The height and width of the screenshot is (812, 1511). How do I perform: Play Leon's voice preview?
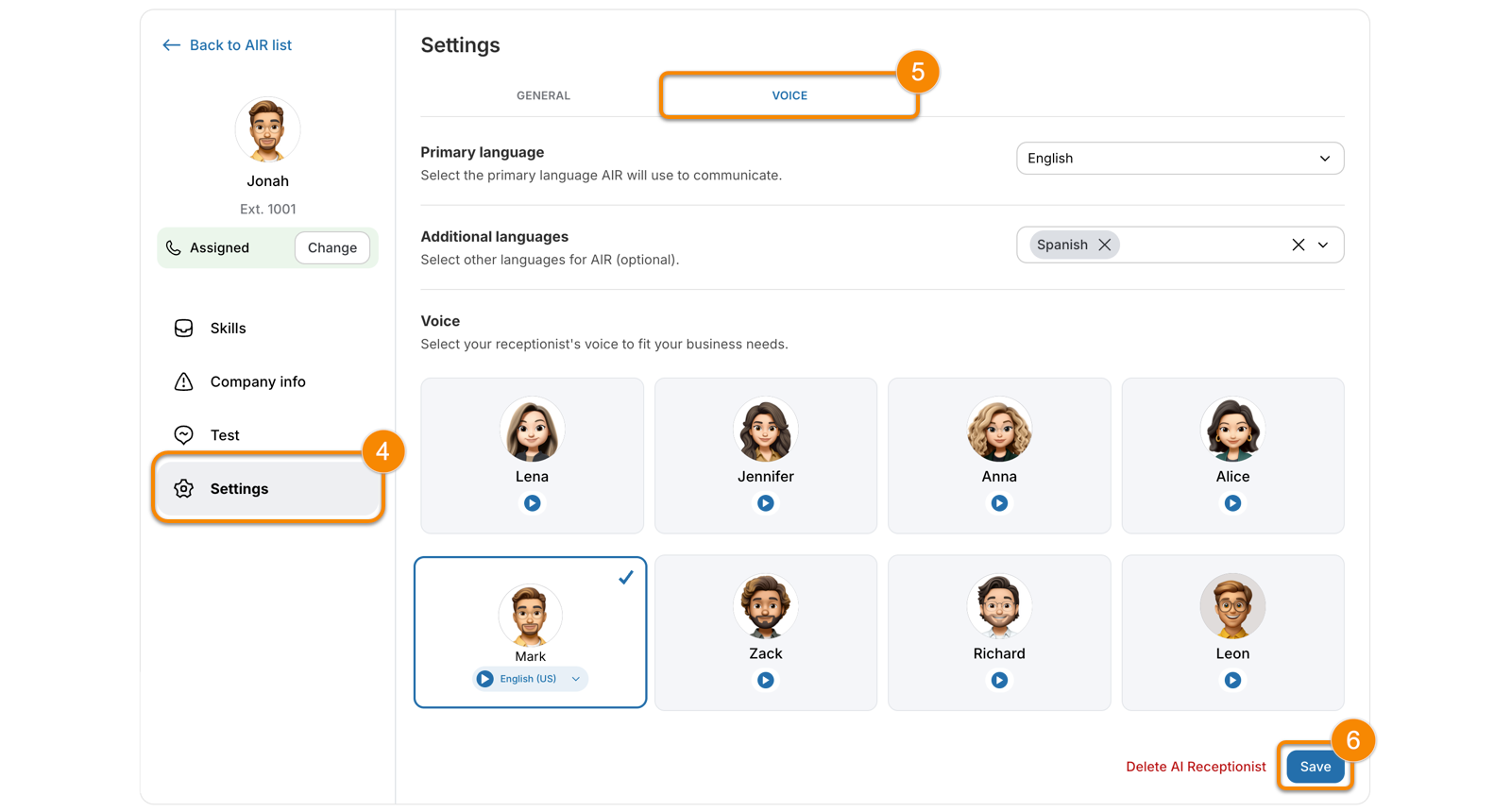[1232, 680]
